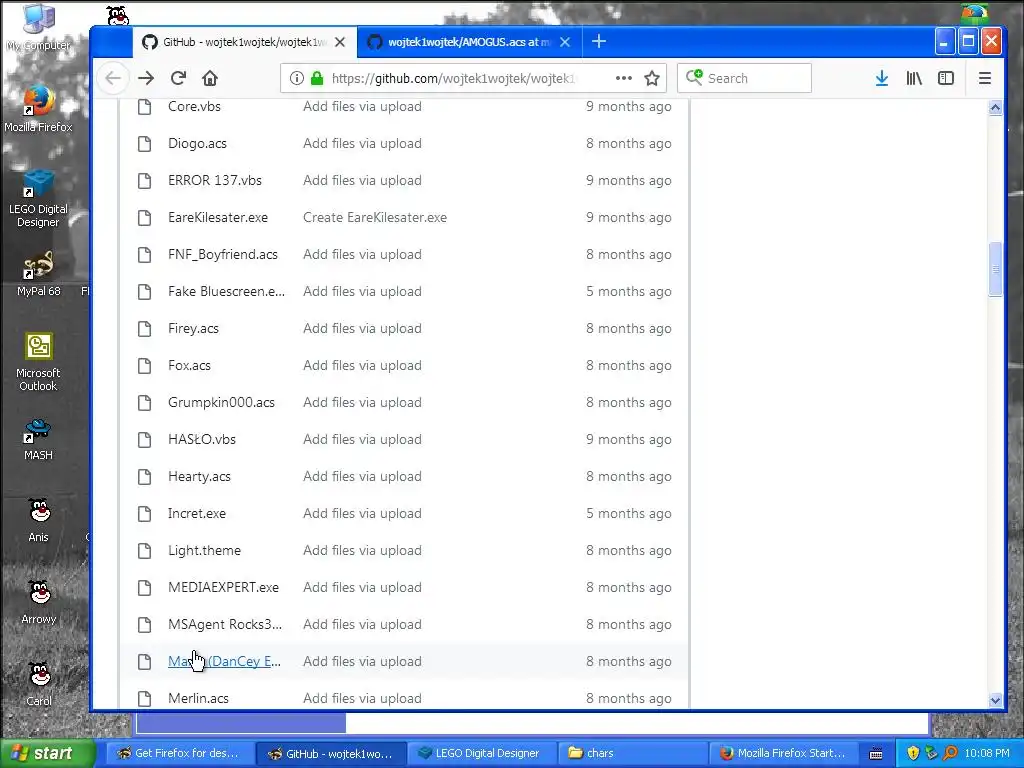Select the Anis character desktop icon
This screenshot has width=1024, height=768.
click(x=39, y=520)
